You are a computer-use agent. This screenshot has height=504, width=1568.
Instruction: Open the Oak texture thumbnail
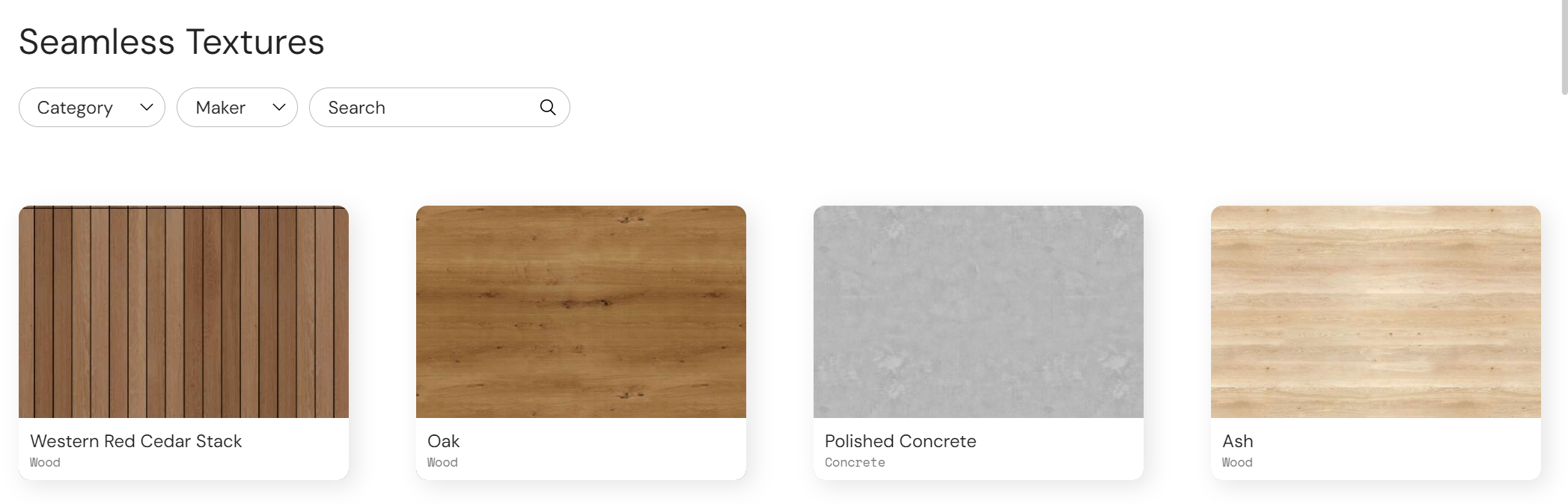pyautogui.click(x=581, y=312)
